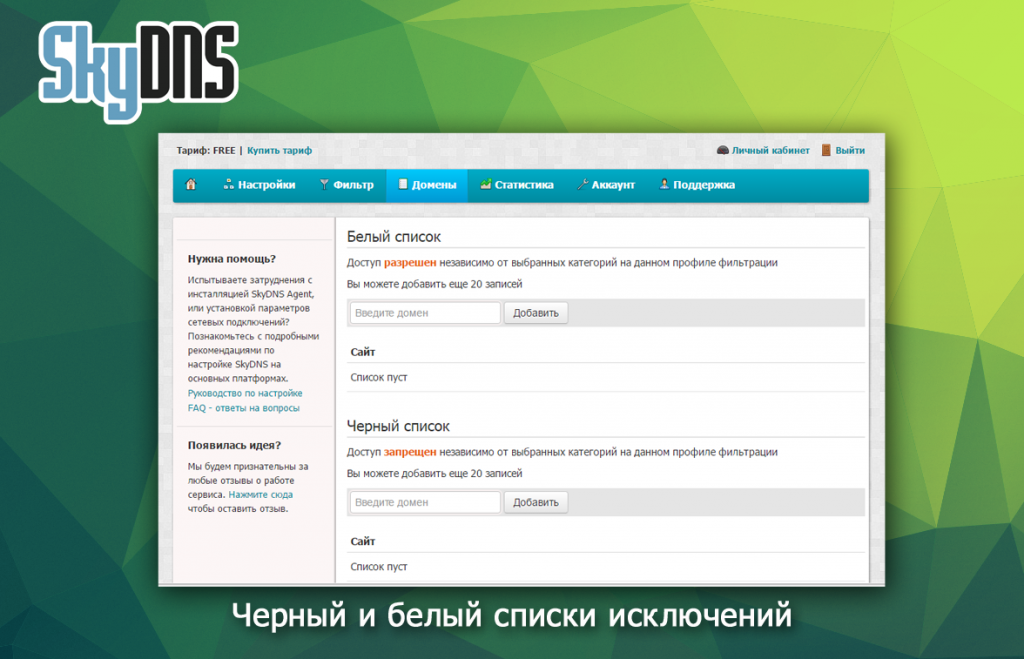
Task: Click the home icon in navigation bar
Action: click(x=191, y=185)
